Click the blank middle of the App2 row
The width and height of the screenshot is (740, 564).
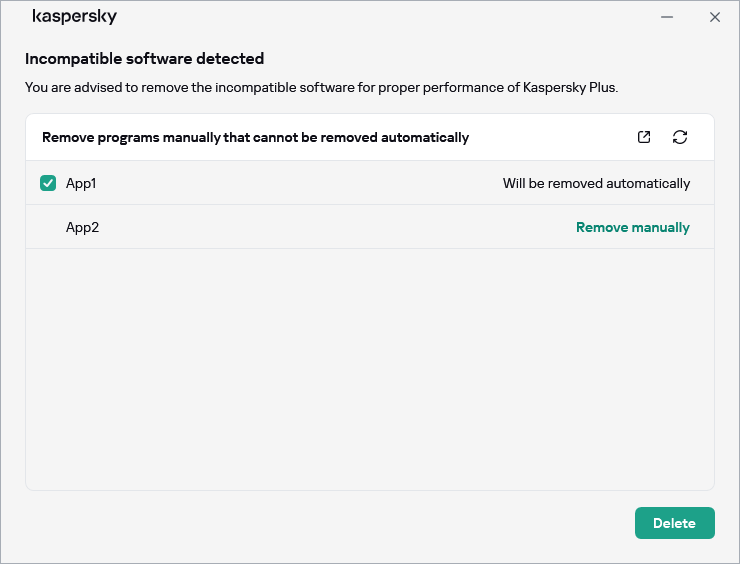pos(330,227)
